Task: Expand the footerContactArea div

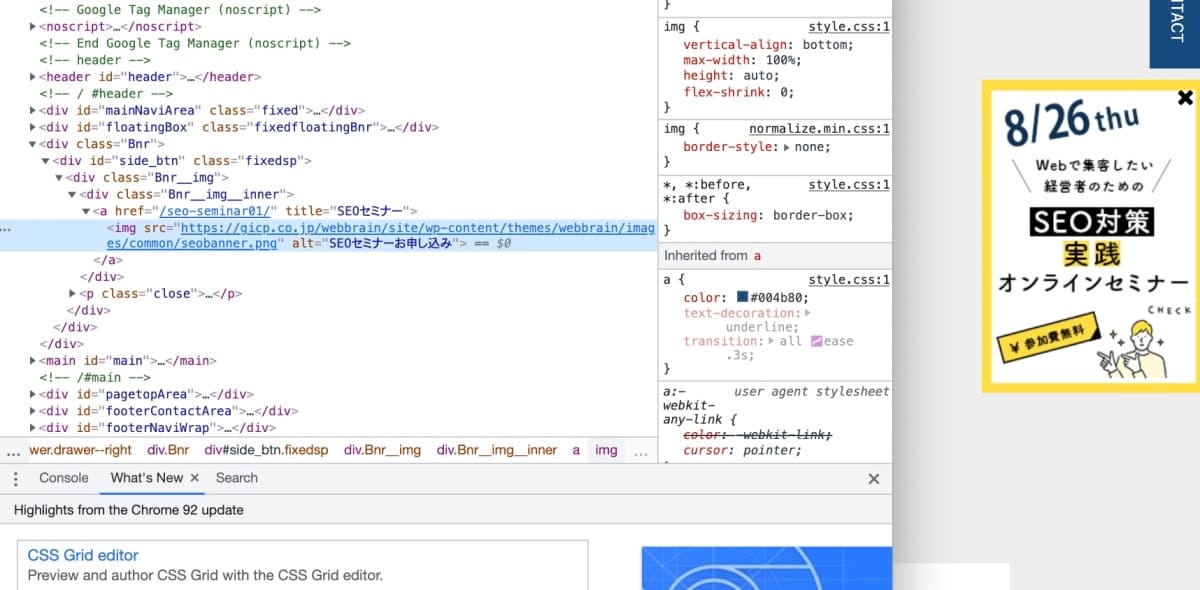Action: (x=34, y=411)
